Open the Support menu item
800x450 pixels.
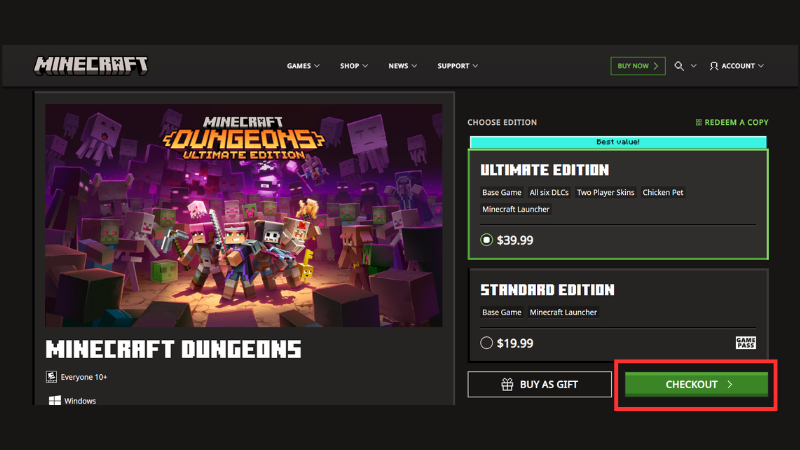click(457, 66)
